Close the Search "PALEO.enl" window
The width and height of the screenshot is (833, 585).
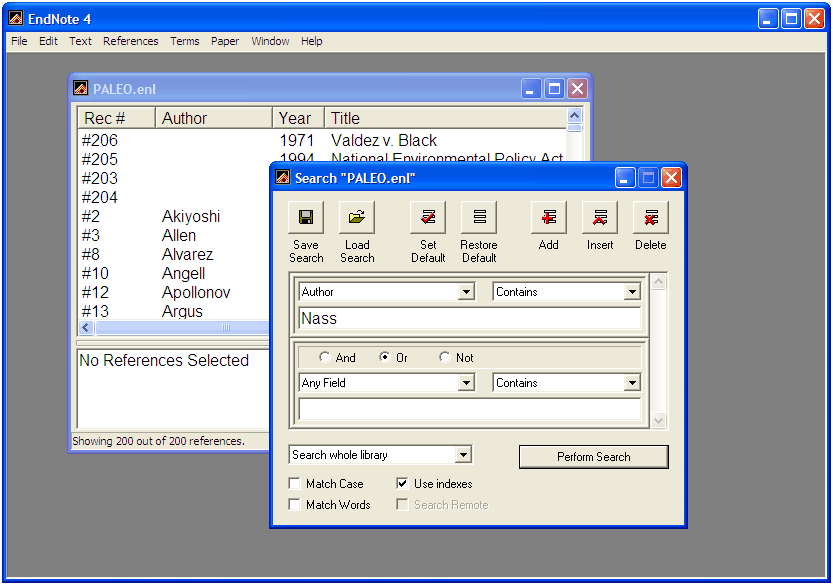pos(671,177)
